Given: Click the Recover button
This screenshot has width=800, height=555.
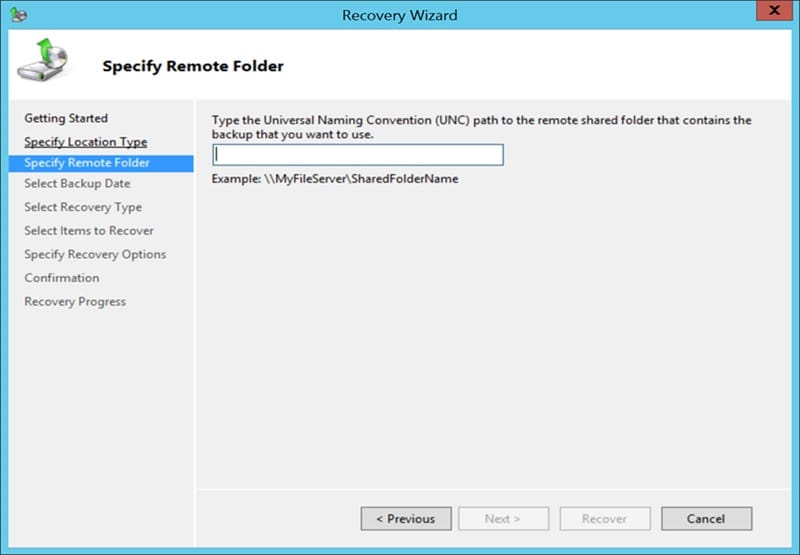Looking at the screenshot, I should [x=605, y=519].
